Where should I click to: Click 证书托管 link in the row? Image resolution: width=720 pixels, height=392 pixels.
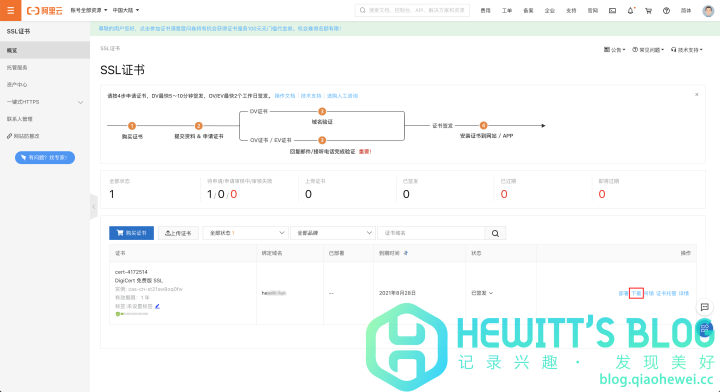click(666, 293)
